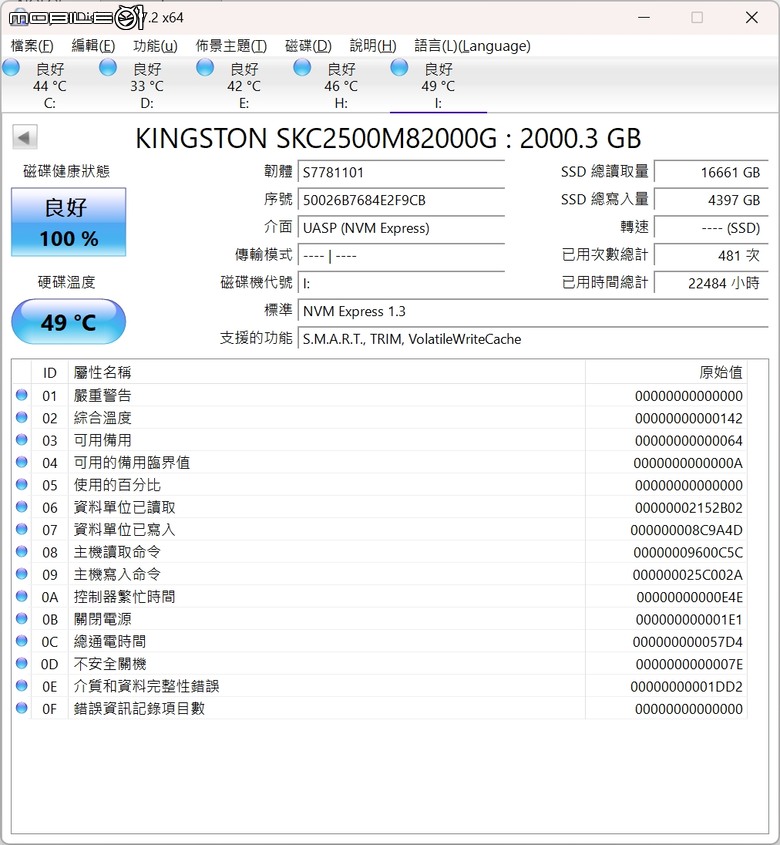Click total host reads value 16661 GB
Viewport: 780px width, 845px height.
[x=711, y=172]
